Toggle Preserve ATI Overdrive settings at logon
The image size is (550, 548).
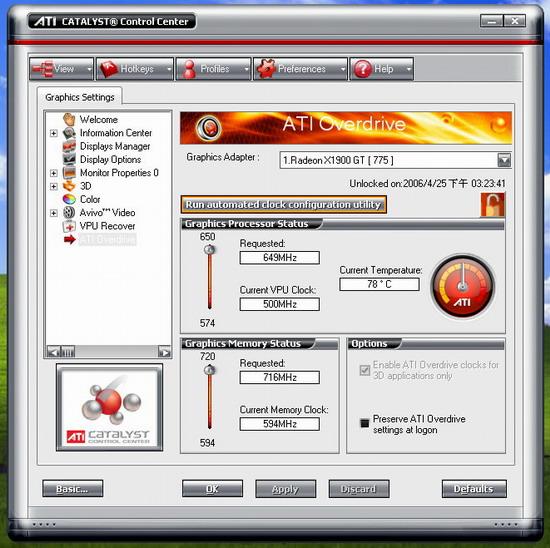tap(365, 423)
